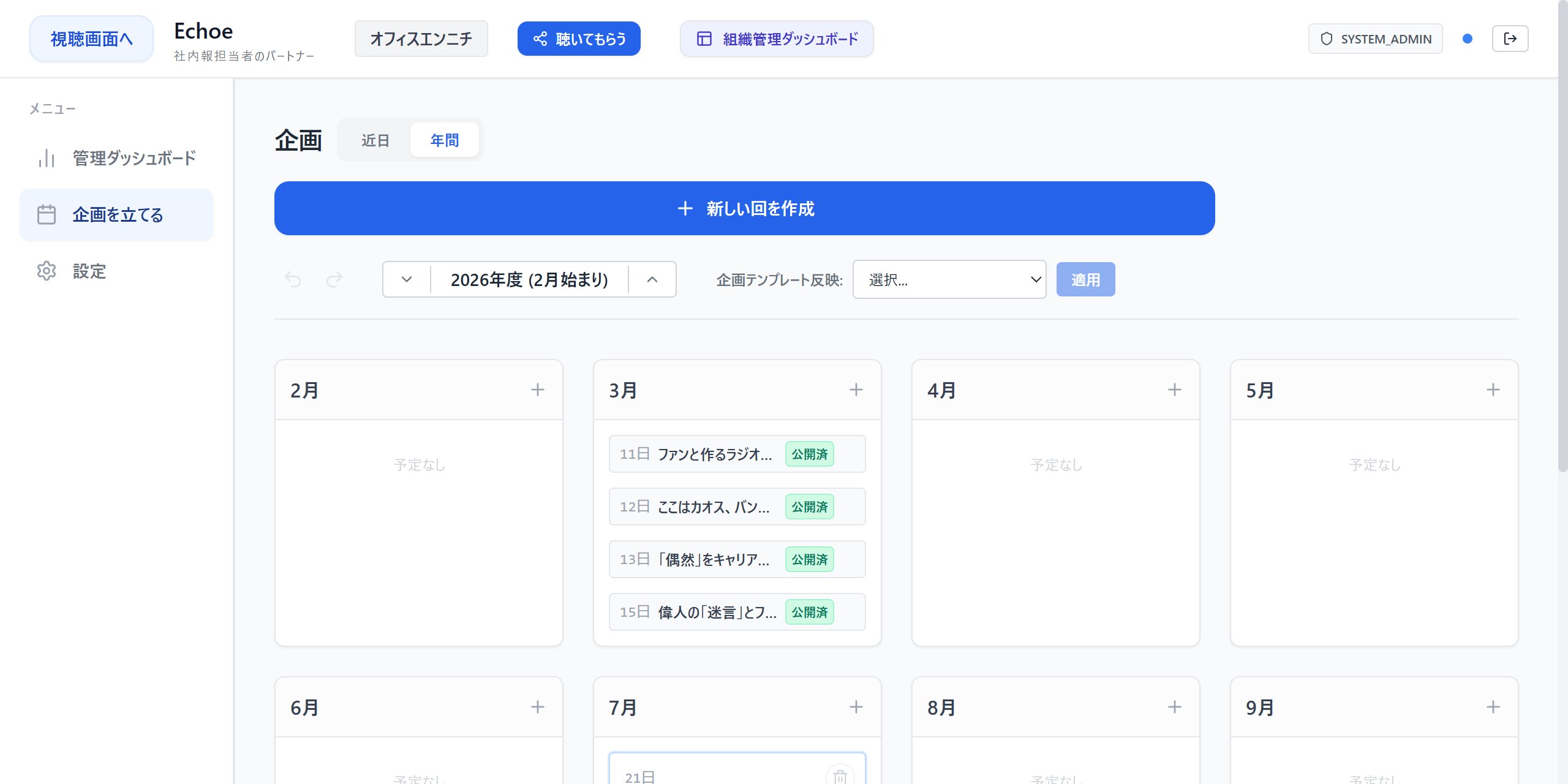Open the 11日 ファンと作るラジオ episode

point(737,454)
